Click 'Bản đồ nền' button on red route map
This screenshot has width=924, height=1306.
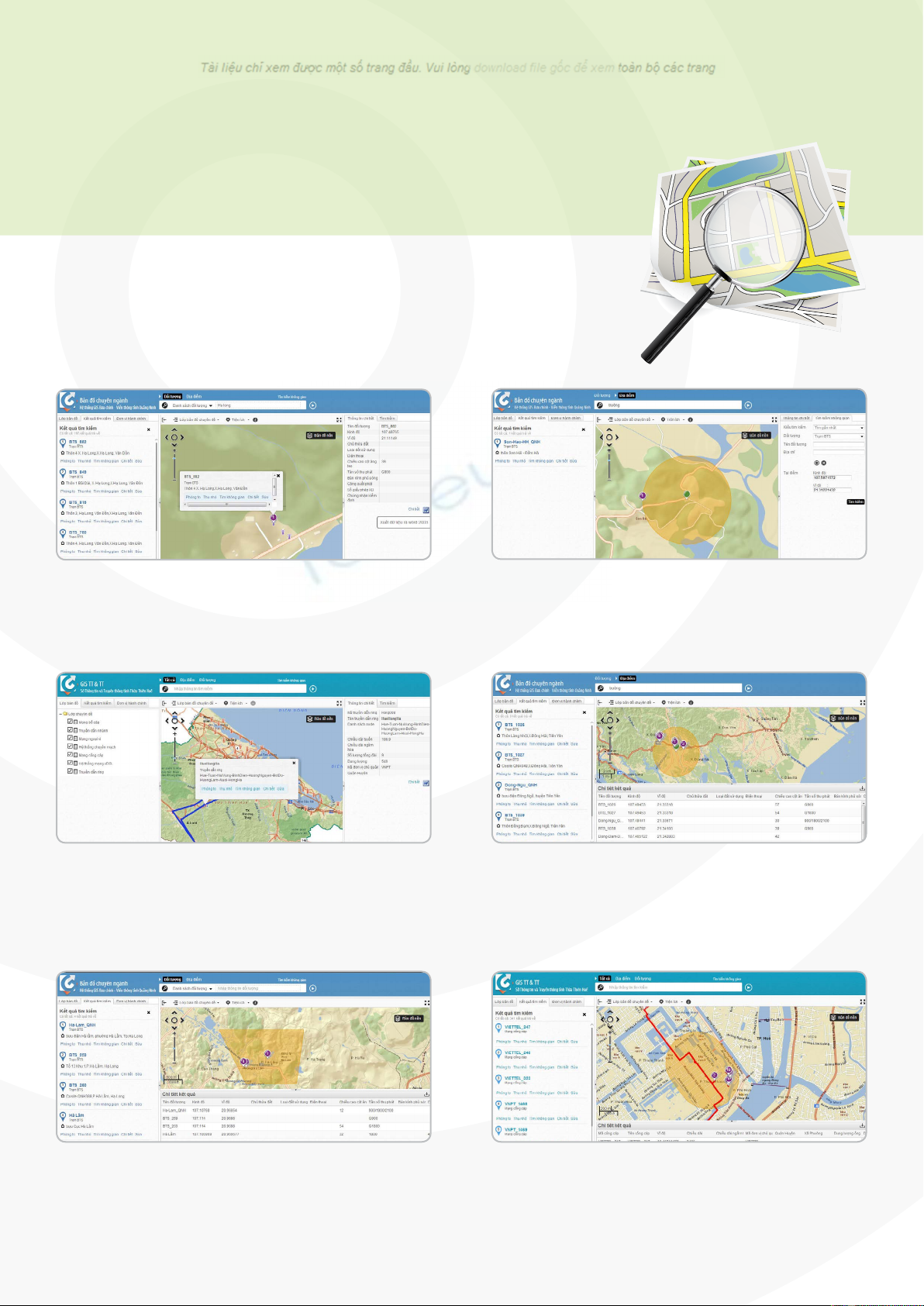pos(844,1017)
